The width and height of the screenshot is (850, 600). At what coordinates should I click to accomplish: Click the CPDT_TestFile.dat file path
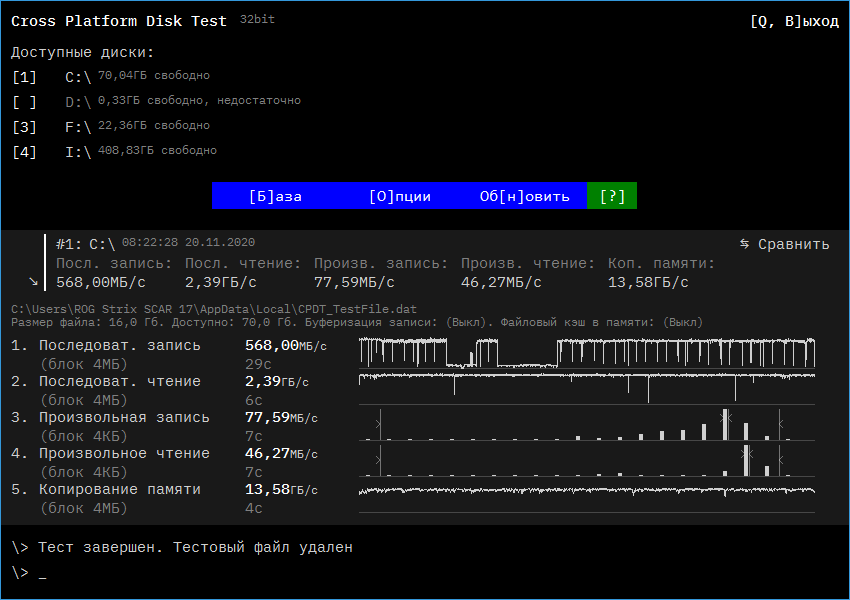pyautogui.click(x=214, y=309)
